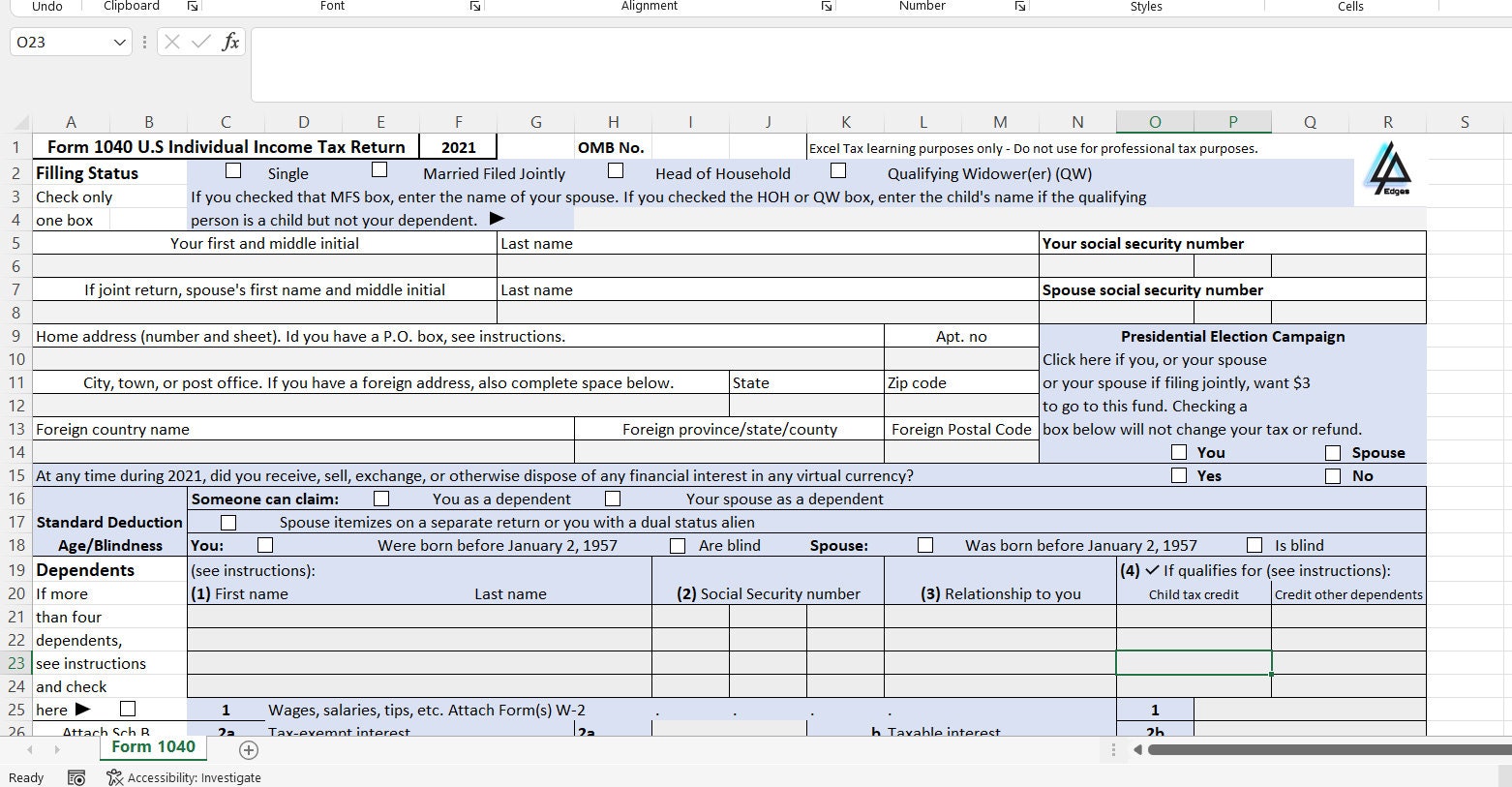Click the Cancel (X) icon beside formula bar
Image resolution: width=1512 pixels, height=787 pixels.
pyautogui.click(x=170, y=42)
